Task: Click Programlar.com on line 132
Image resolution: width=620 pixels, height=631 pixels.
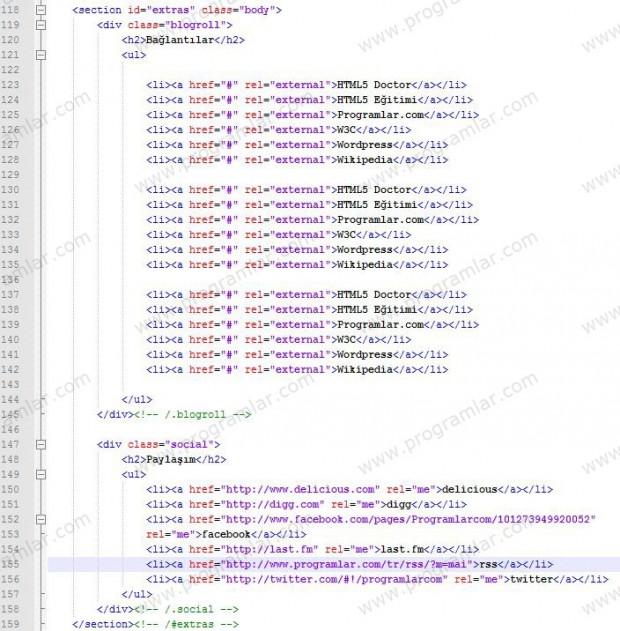Action: tap(380, 220)
